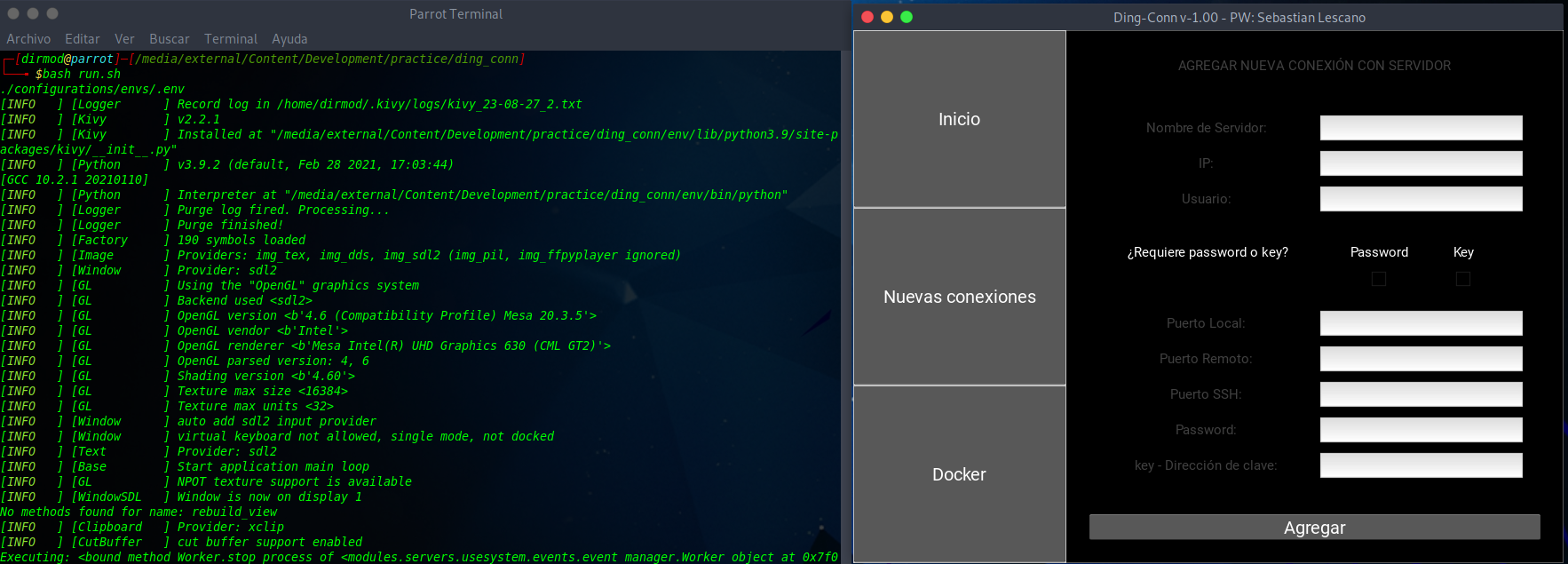Click the 'Window is now on display 1' log line

pyautogui.click(x=270, y=497)
